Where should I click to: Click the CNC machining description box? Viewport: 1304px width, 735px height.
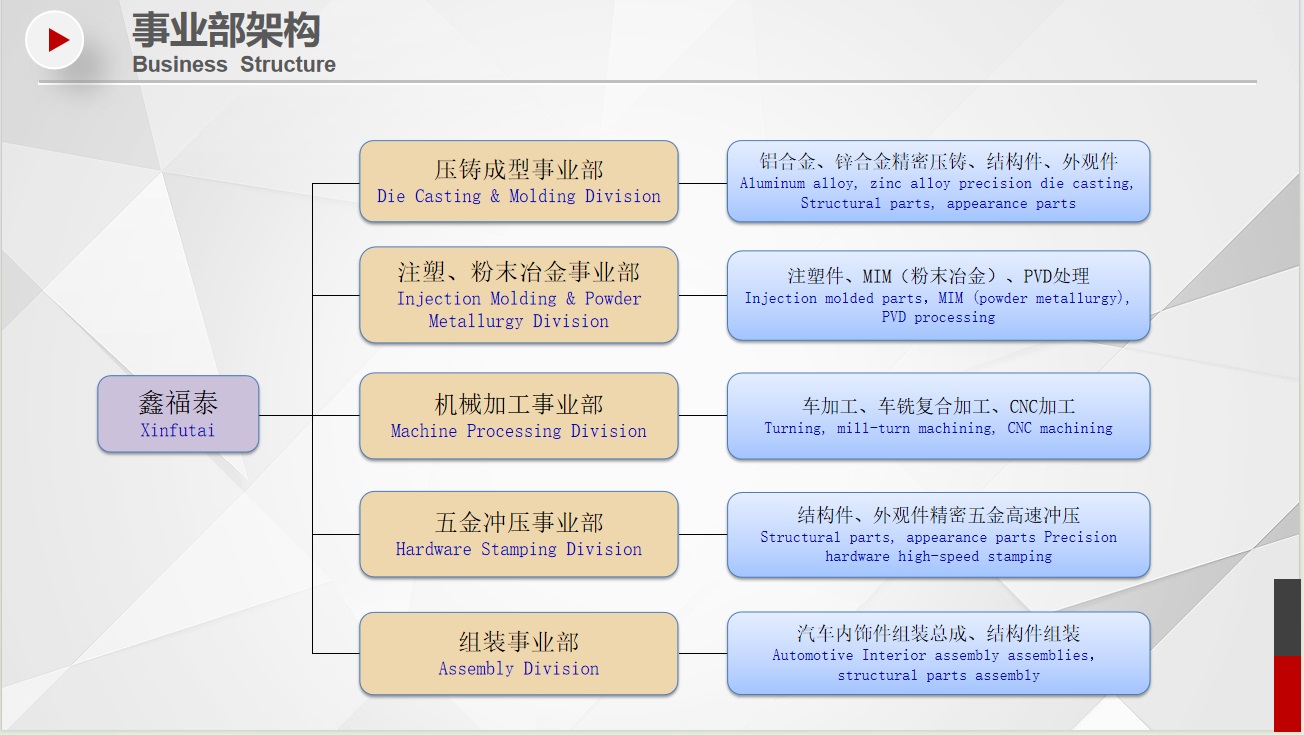(x=938, y=416)
